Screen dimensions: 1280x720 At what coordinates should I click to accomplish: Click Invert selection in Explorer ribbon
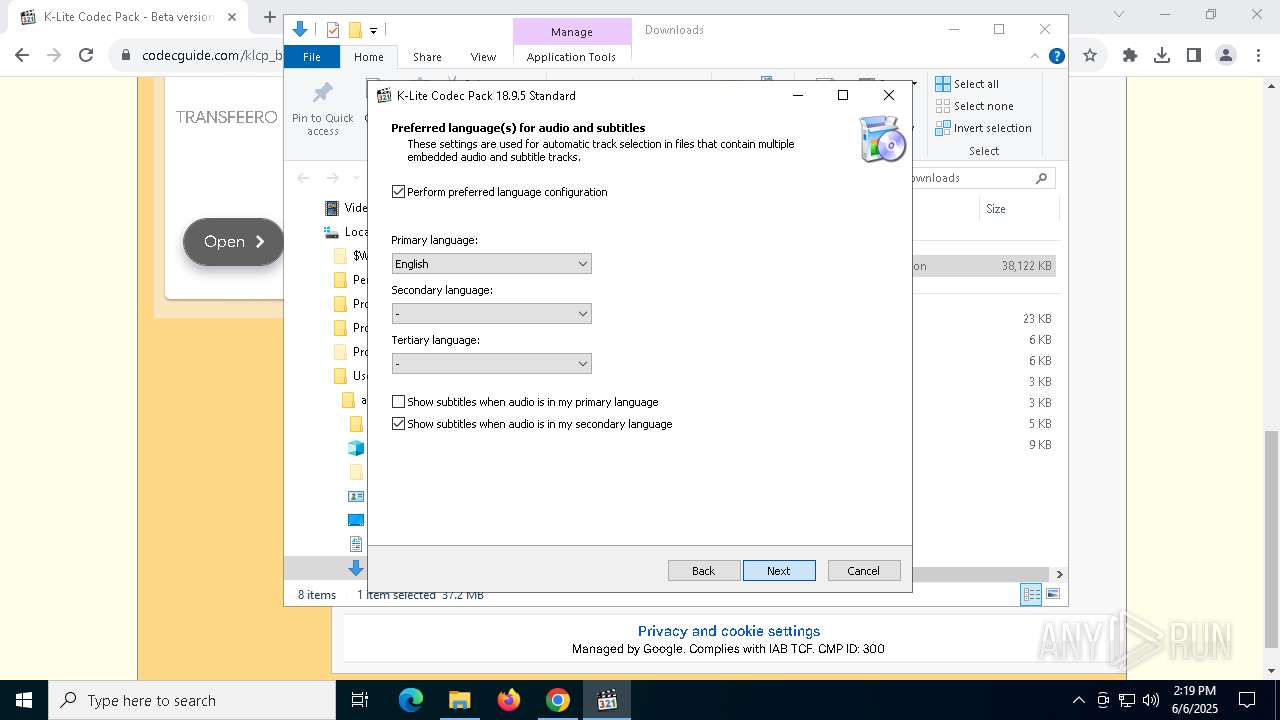pos(983,128)
